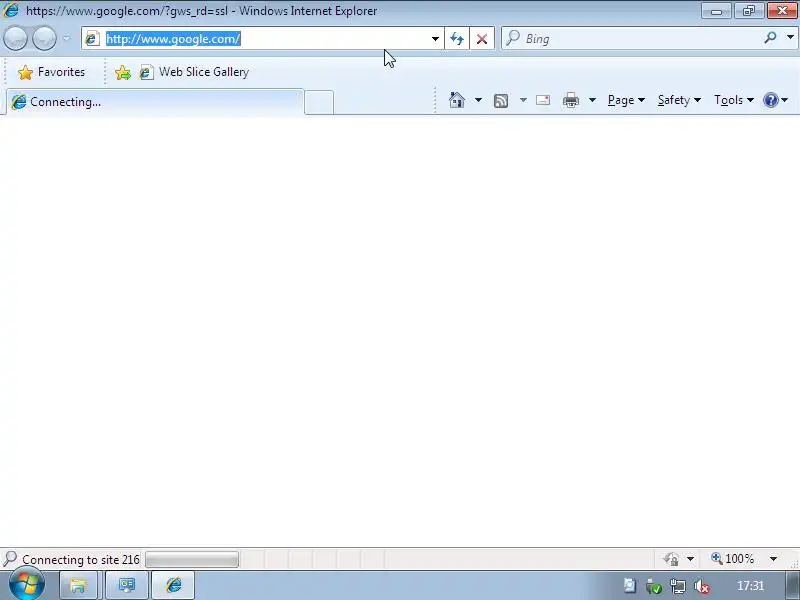
Task: Expand the zoom level dropdown arrow
Action: tap(773, 559)
